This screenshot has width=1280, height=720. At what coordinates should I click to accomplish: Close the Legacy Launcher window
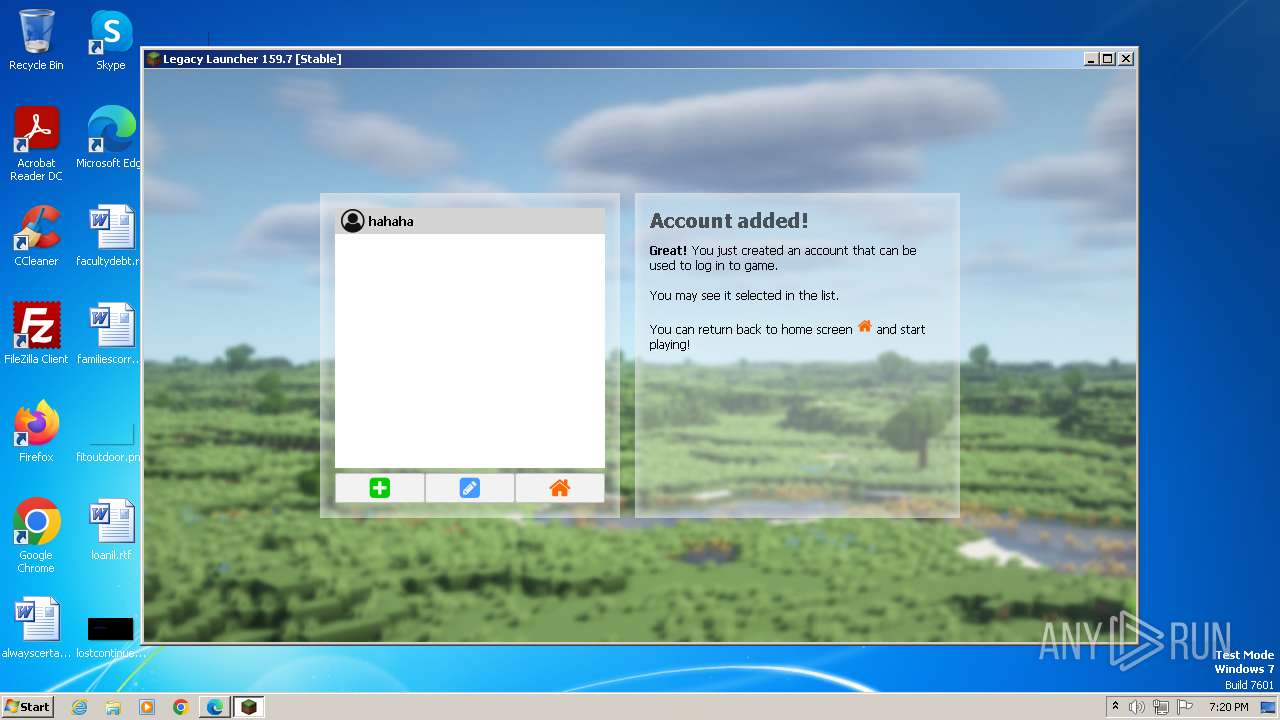click(1126, 59)
